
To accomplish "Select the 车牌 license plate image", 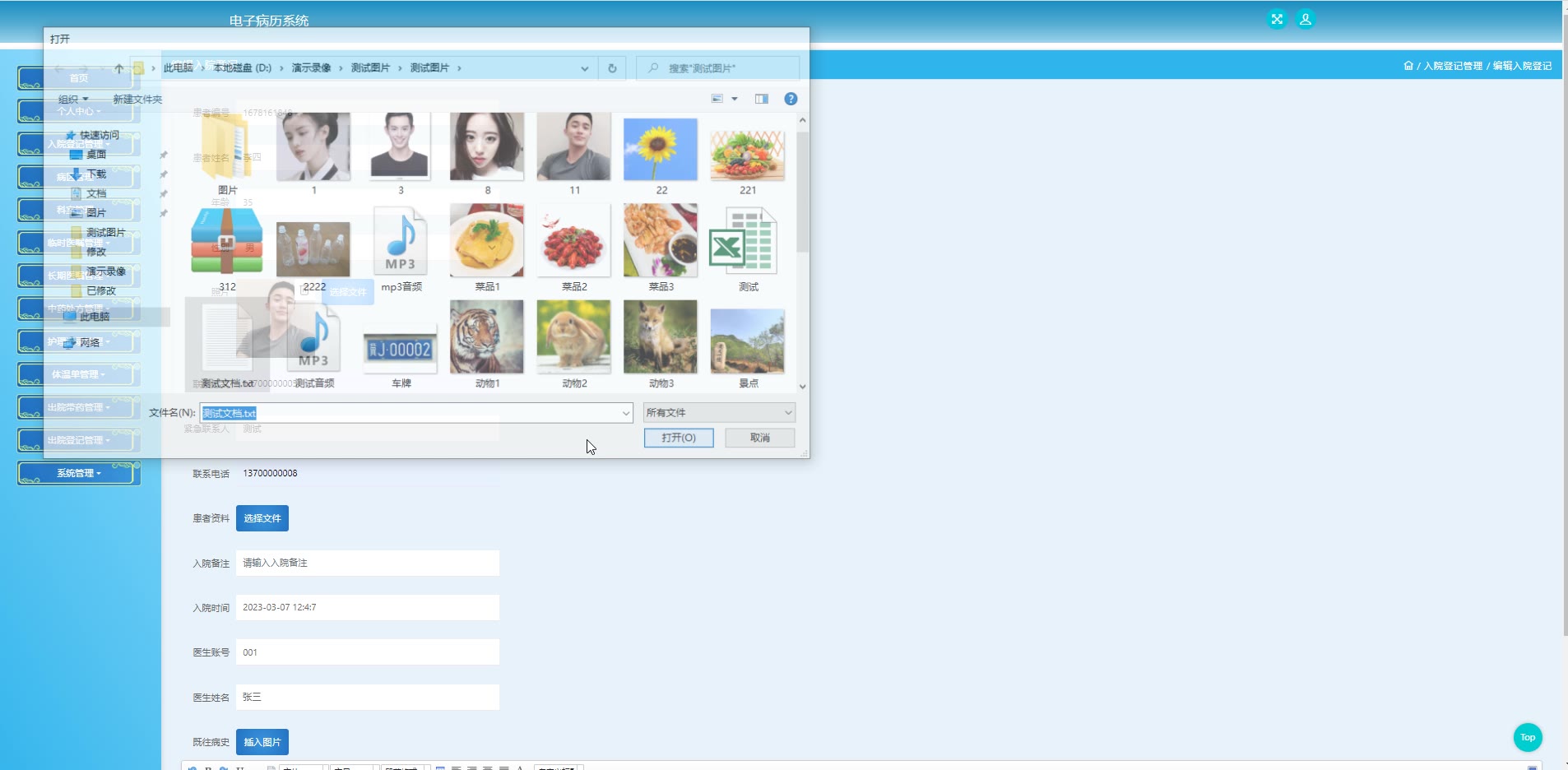I will (x=401, y=355).
